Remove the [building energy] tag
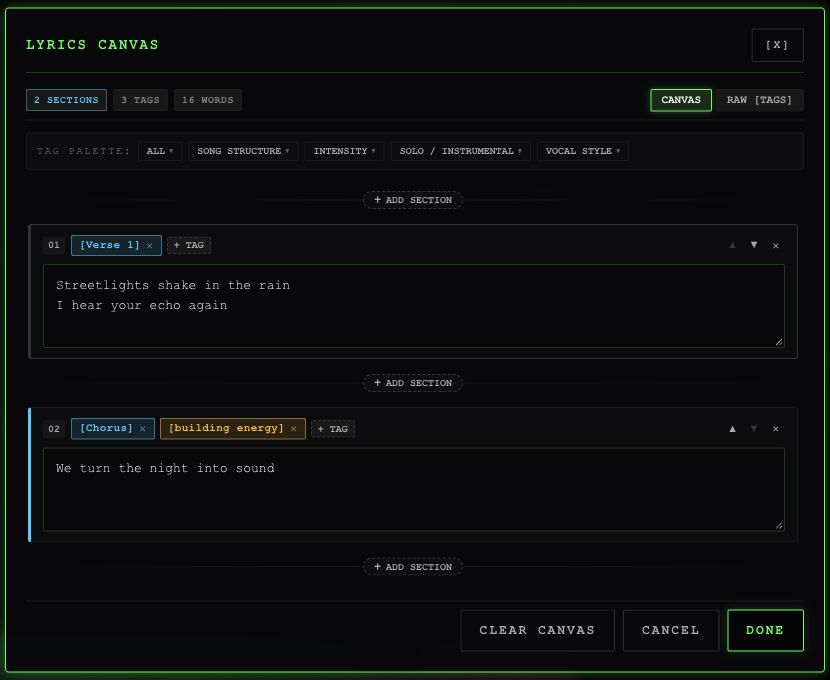 click(x=293, y=429)
